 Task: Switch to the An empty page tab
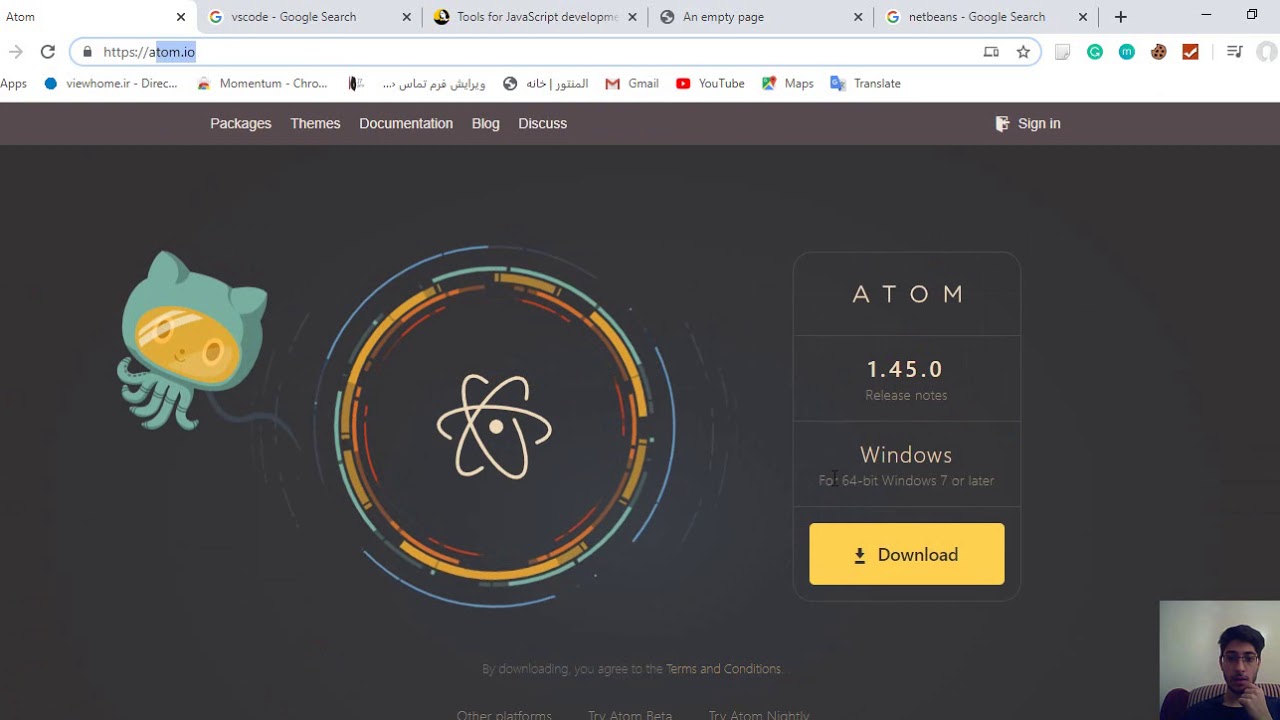(x=760, y=17)
